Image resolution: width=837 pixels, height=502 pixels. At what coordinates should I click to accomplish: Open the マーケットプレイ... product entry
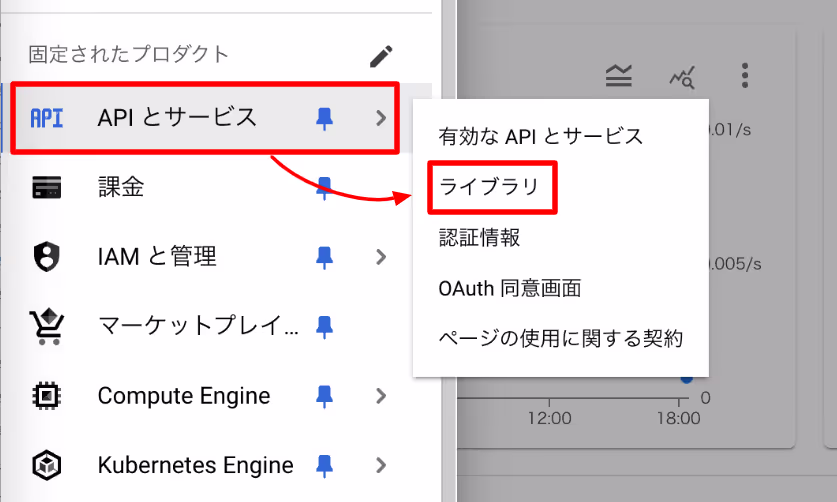[216, 326]
